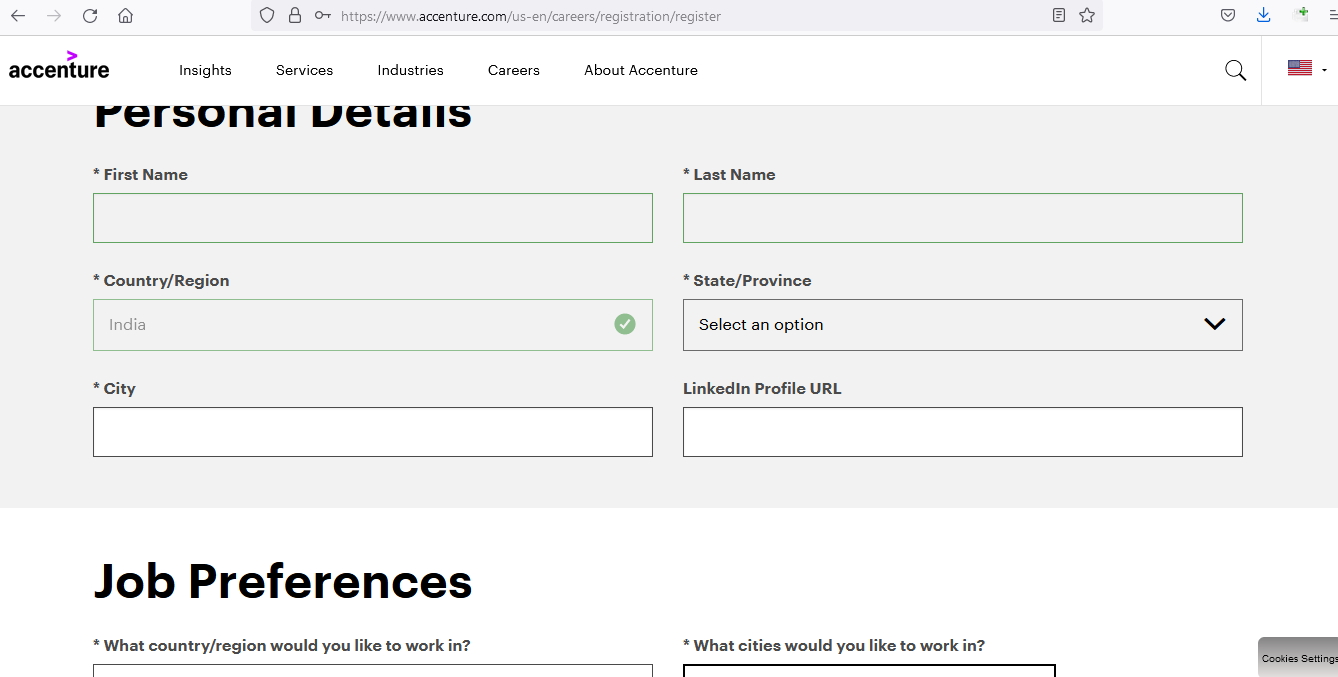Click the padlock site security icon

tap(294, 16)
